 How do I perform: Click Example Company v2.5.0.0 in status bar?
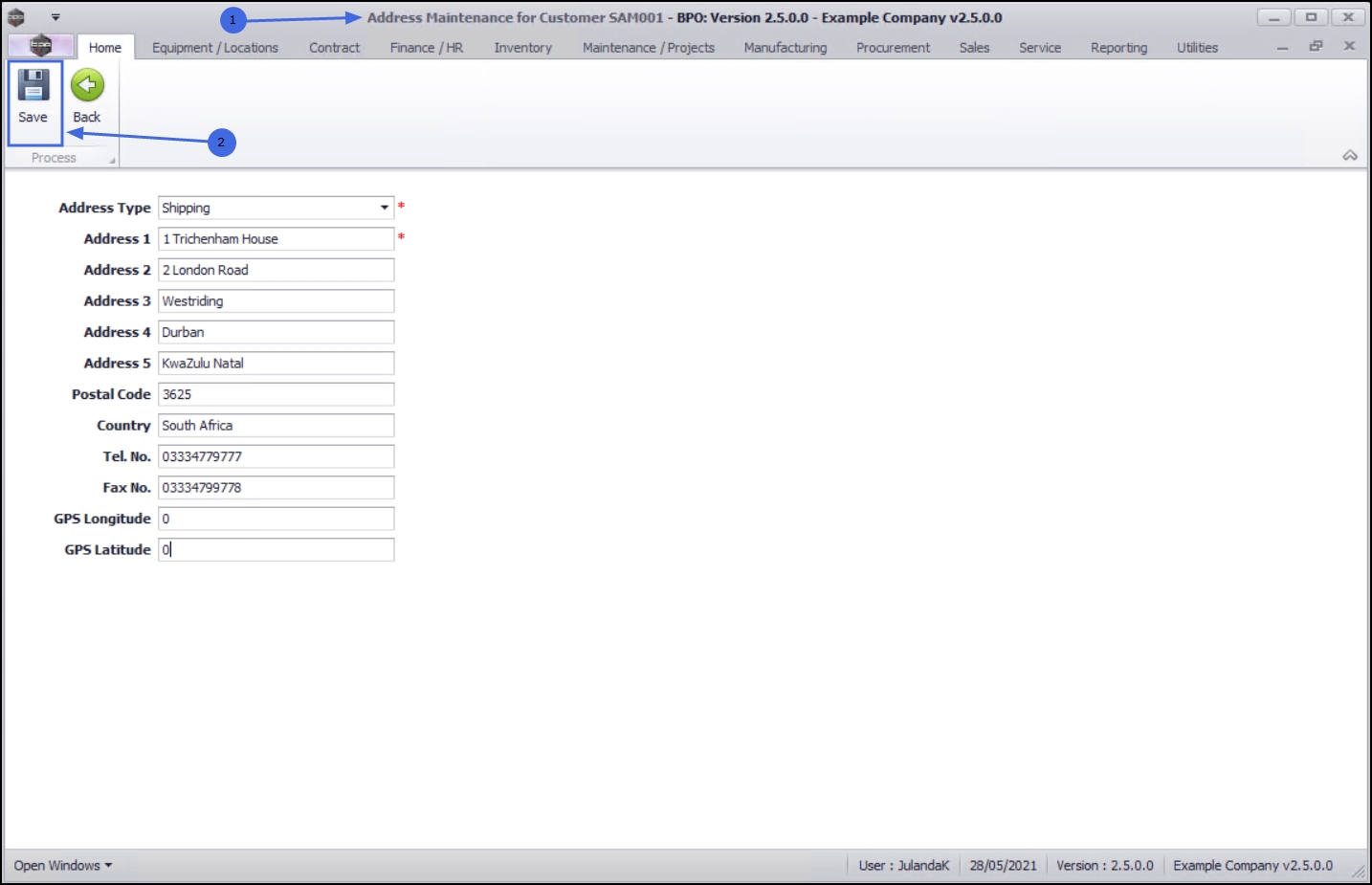click(1252, 865)
